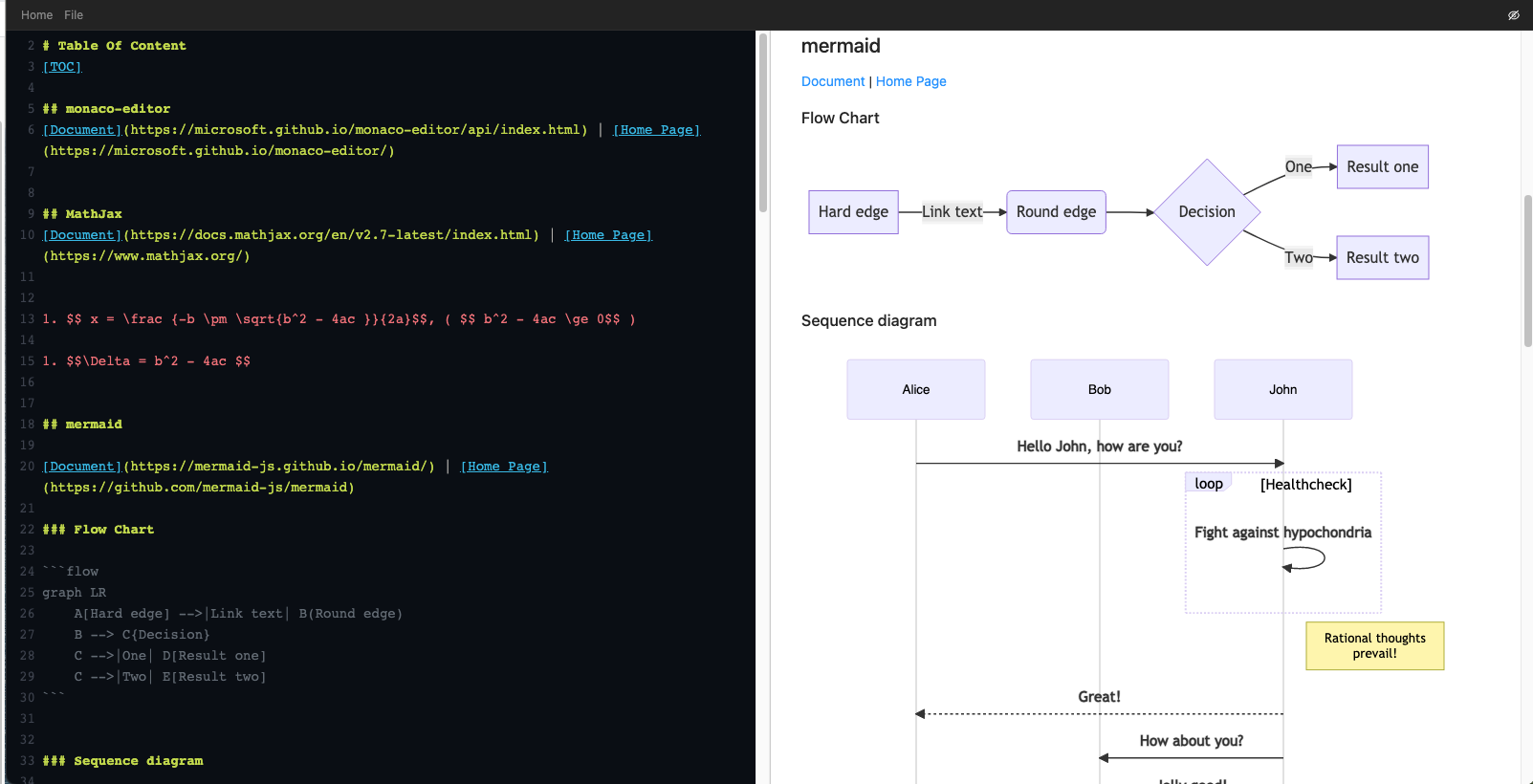This screenshot has width=1533, height=784.
Task: Click the '## mermaid' heading in editor
Action: (82, 425)
